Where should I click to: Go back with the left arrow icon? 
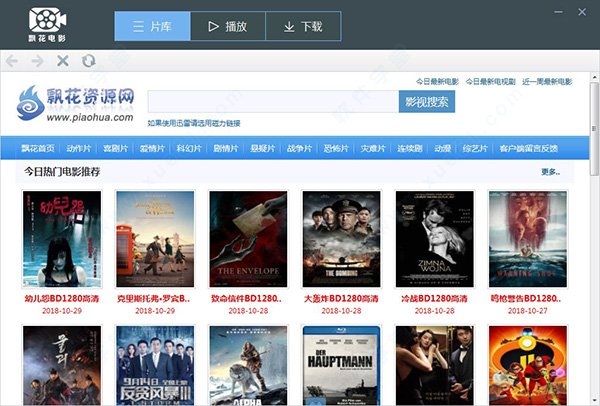pyautogui.click(x=12, y=60)
